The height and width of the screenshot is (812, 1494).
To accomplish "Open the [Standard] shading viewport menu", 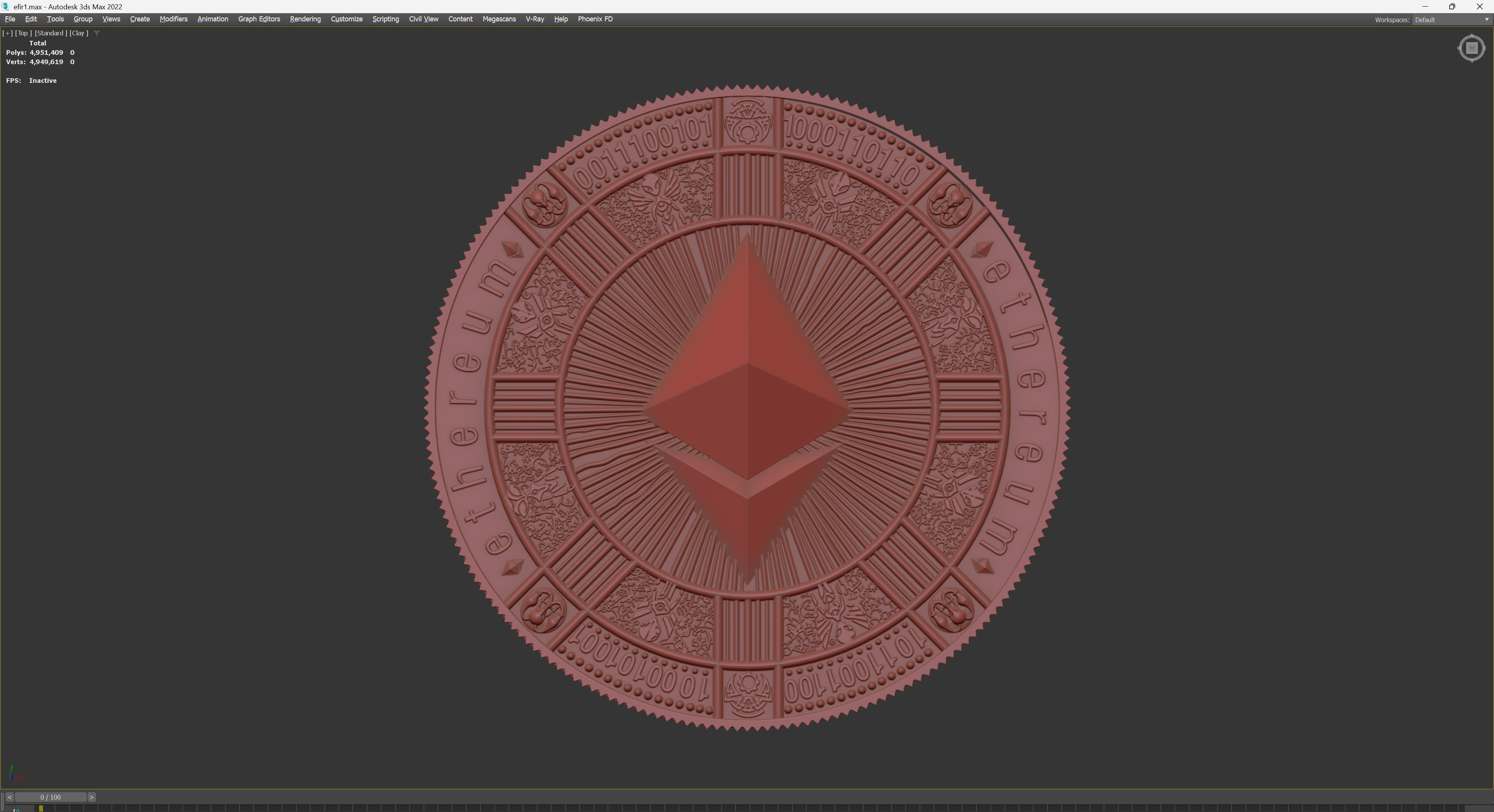I will pyautogui.click(x=51, y=33).
